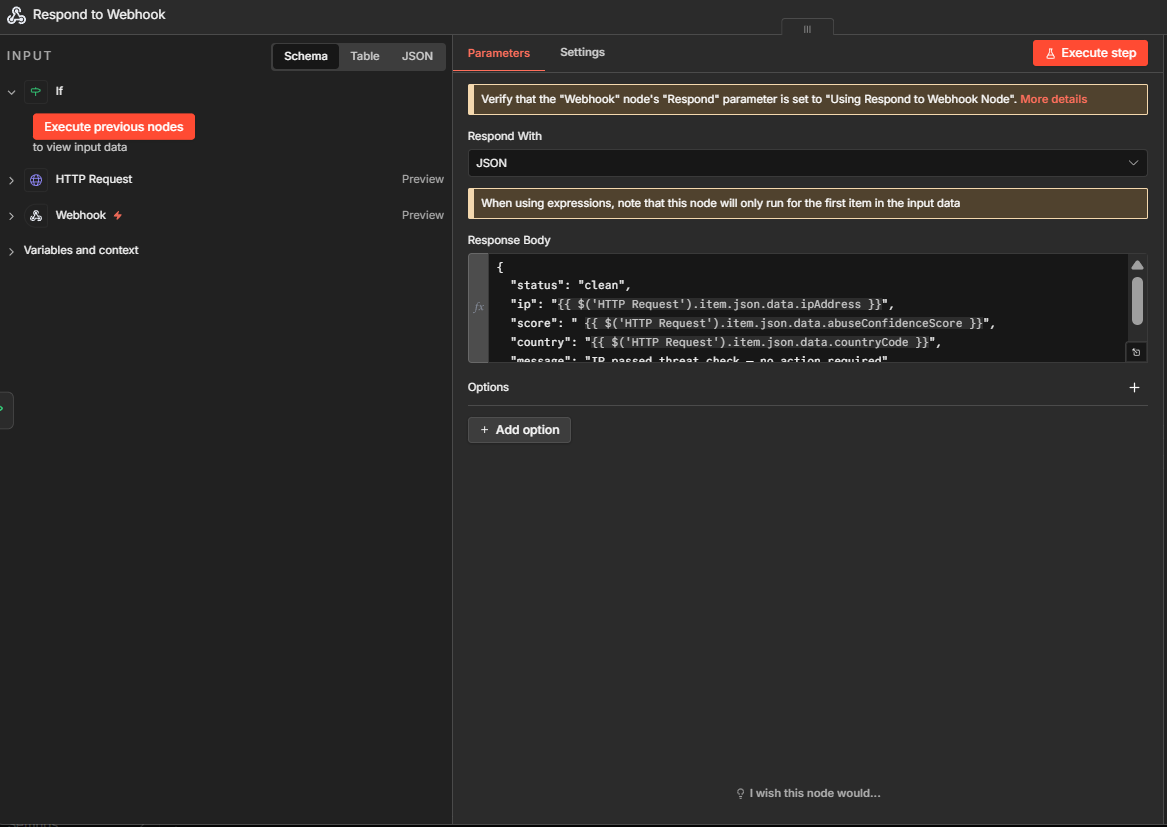The image size is (1167, 827).
Task: Open the Respond With JSON dropdown
Action: tap(808, 163)
